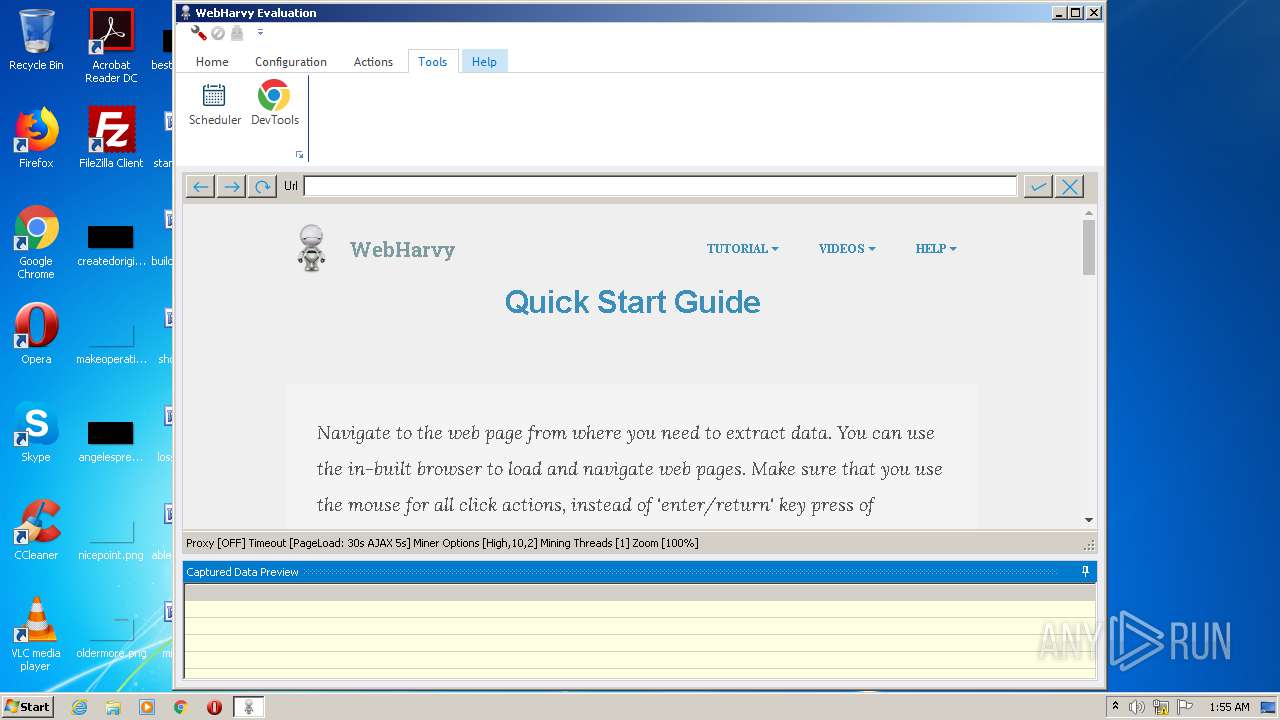This screenshot has height=720, width=1280.
Task: Click the wrench configuration icon in quick toolbar
Action: click(198, 33)
